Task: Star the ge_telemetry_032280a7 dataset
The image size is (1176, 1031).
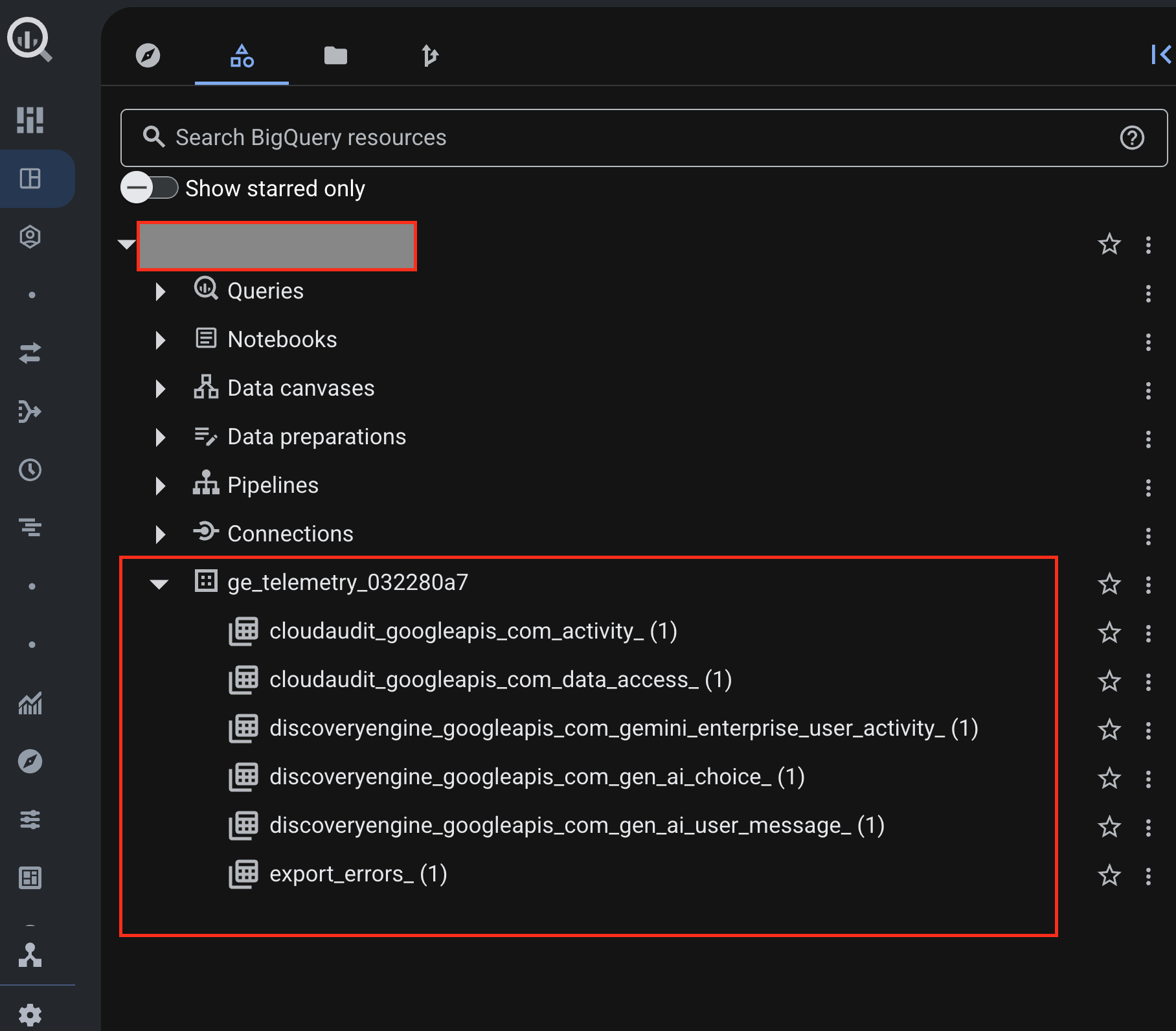Action: (1109, 584)
